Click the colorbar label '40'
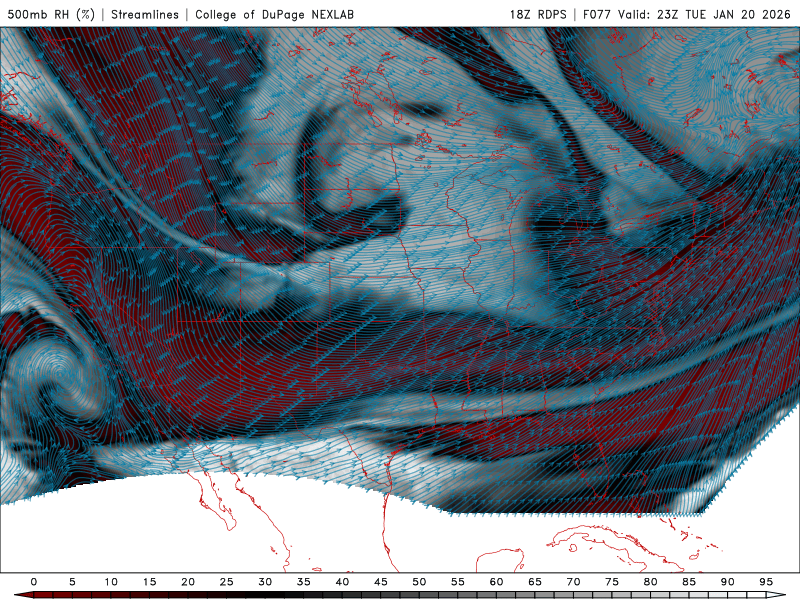Image resolution: width=800 pixels, height=600 pixels. 342,582
